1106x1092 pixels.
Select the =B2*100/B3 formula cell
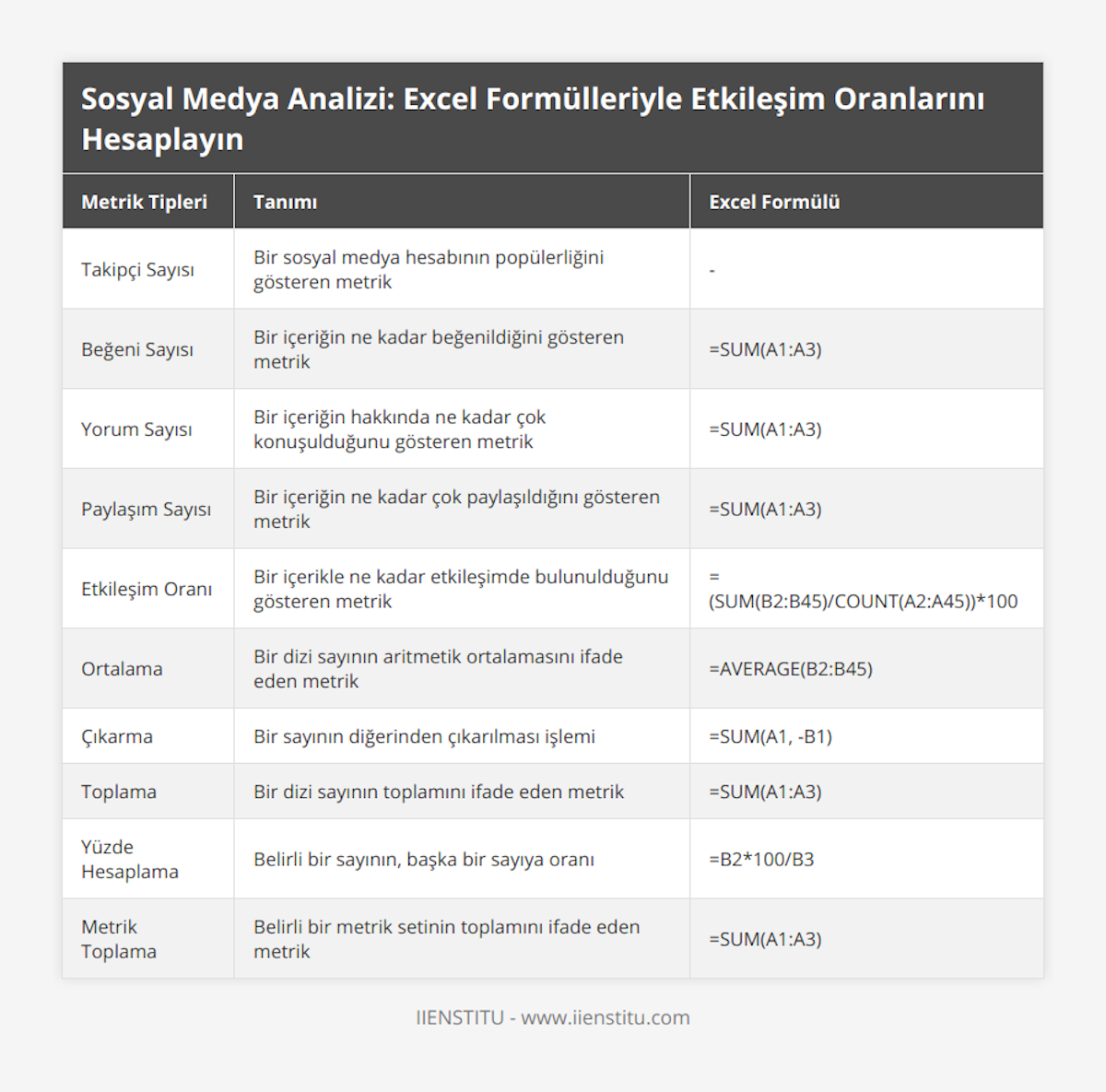pyautogui.click(x=761, y=860)
